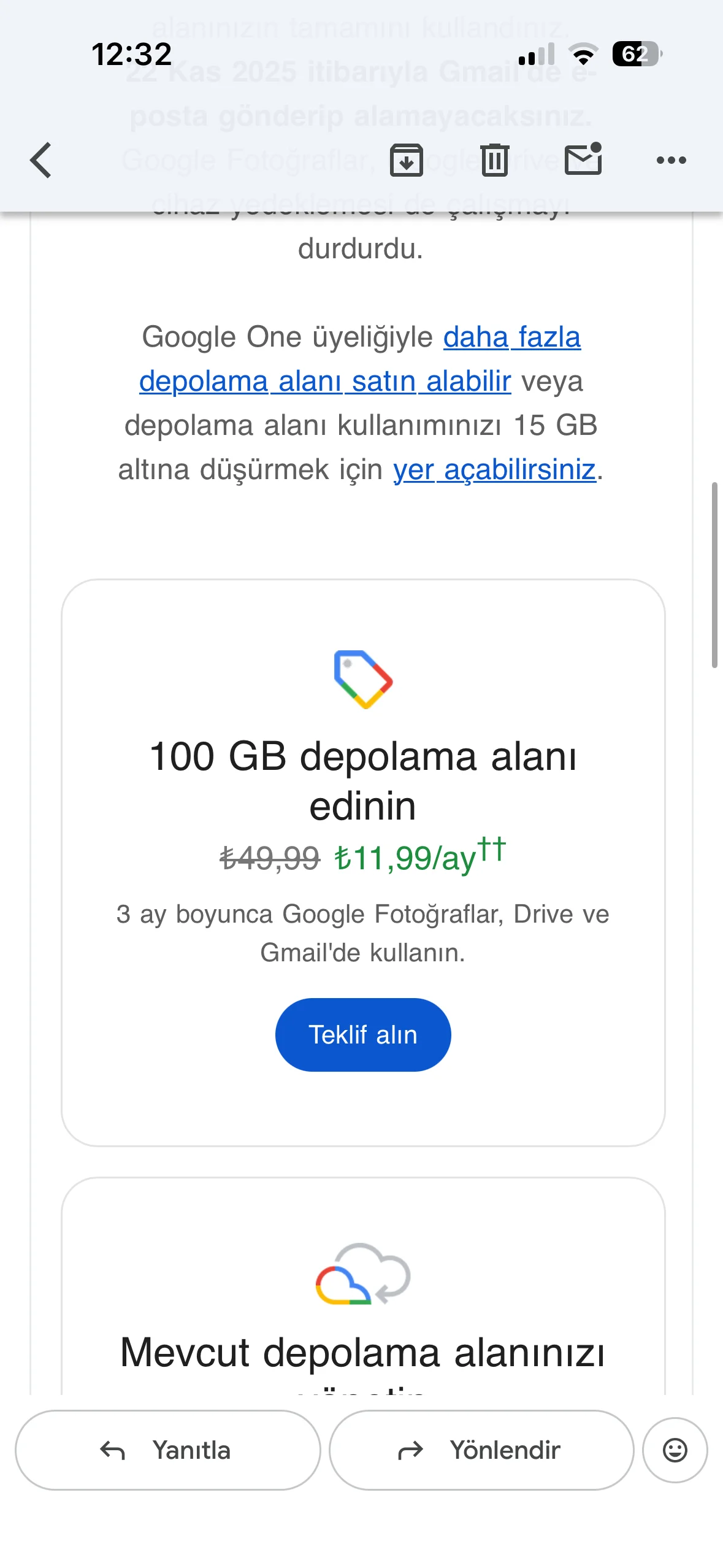Tap the 'Mevcut depolama alanınızı' heading

363,1353
